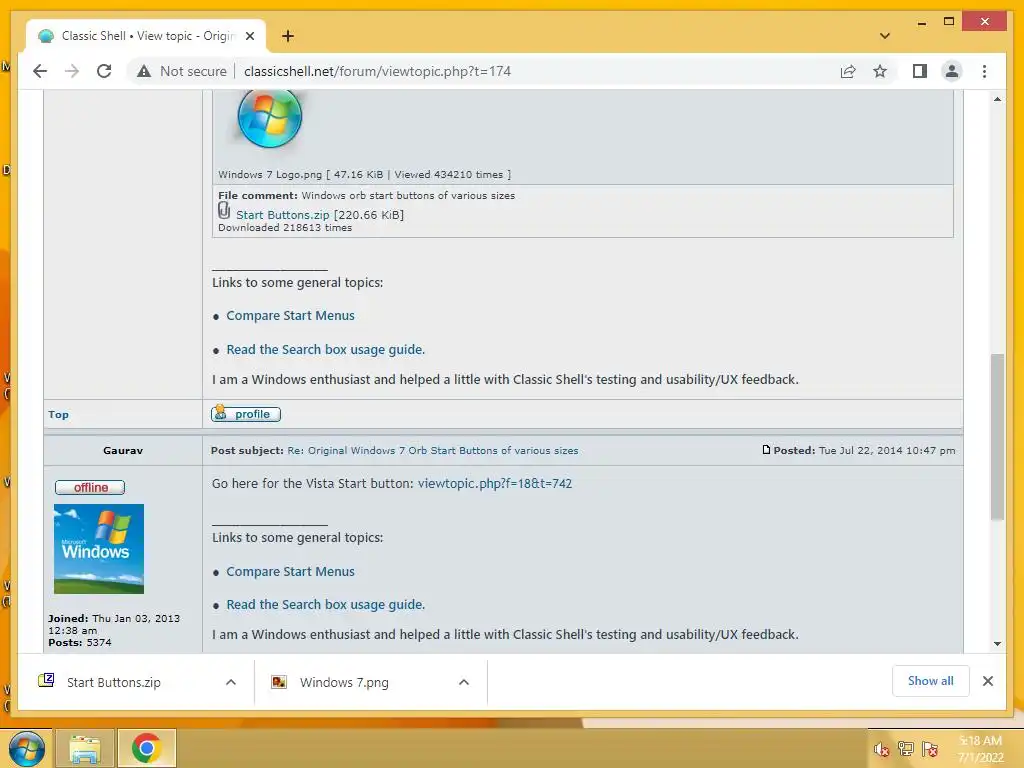
Task: Click the page scrollbar down arrow
Action: click(997, 644)
